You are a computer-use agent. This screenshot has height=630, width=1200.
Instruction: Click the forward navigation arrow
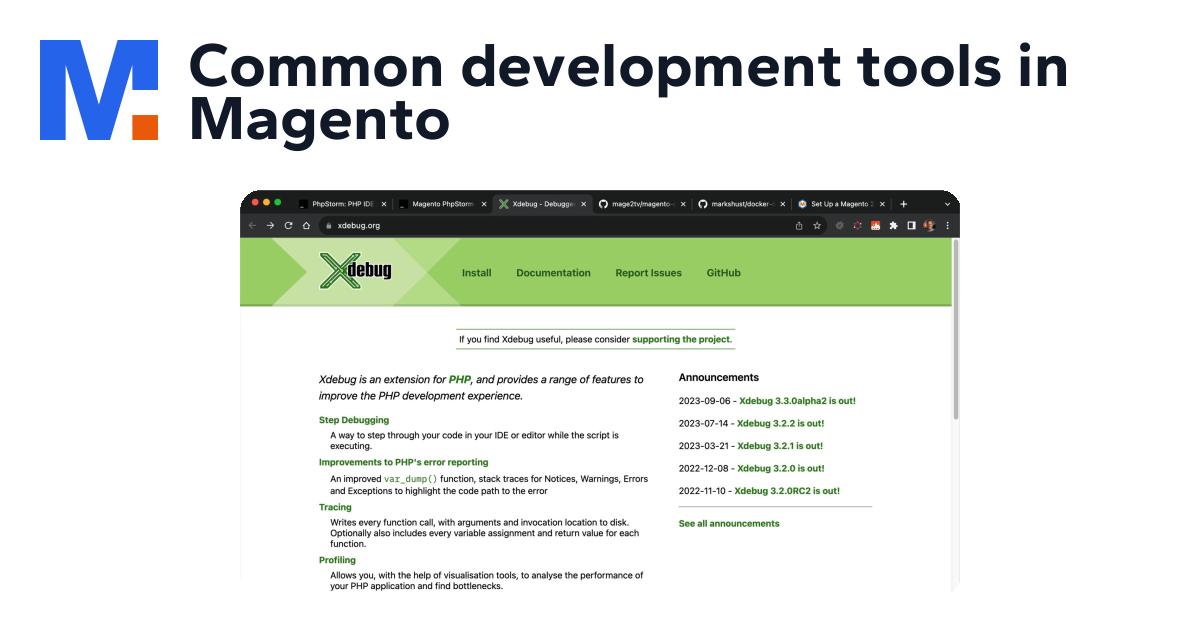[x=270, y=226]
